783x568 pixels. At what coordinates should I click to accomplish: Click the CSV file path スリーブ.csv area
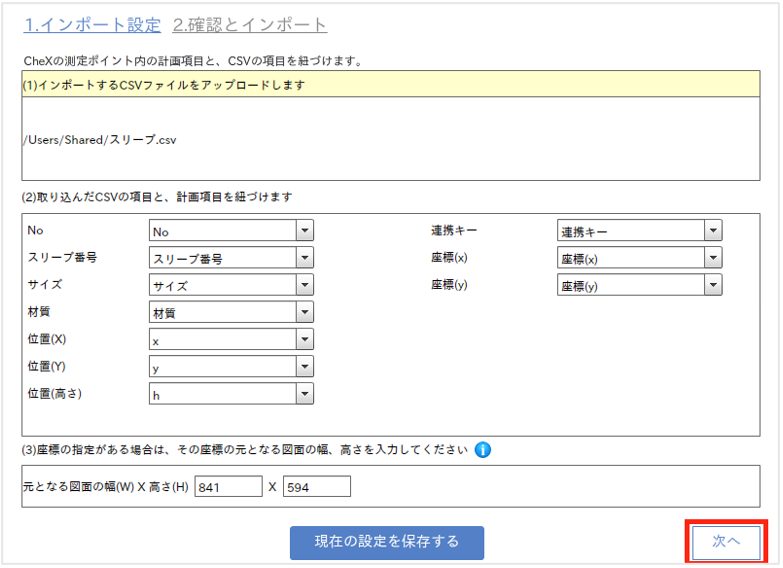point(102,140)
